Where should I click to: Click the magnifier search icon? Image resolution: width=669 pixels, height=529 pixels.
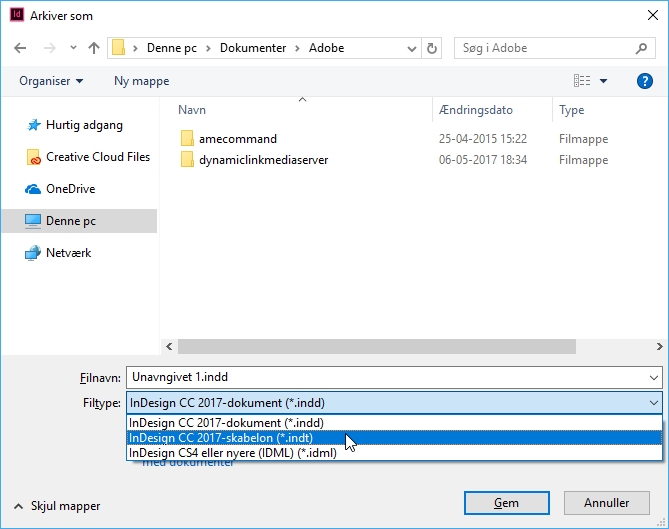pos(641,48)
